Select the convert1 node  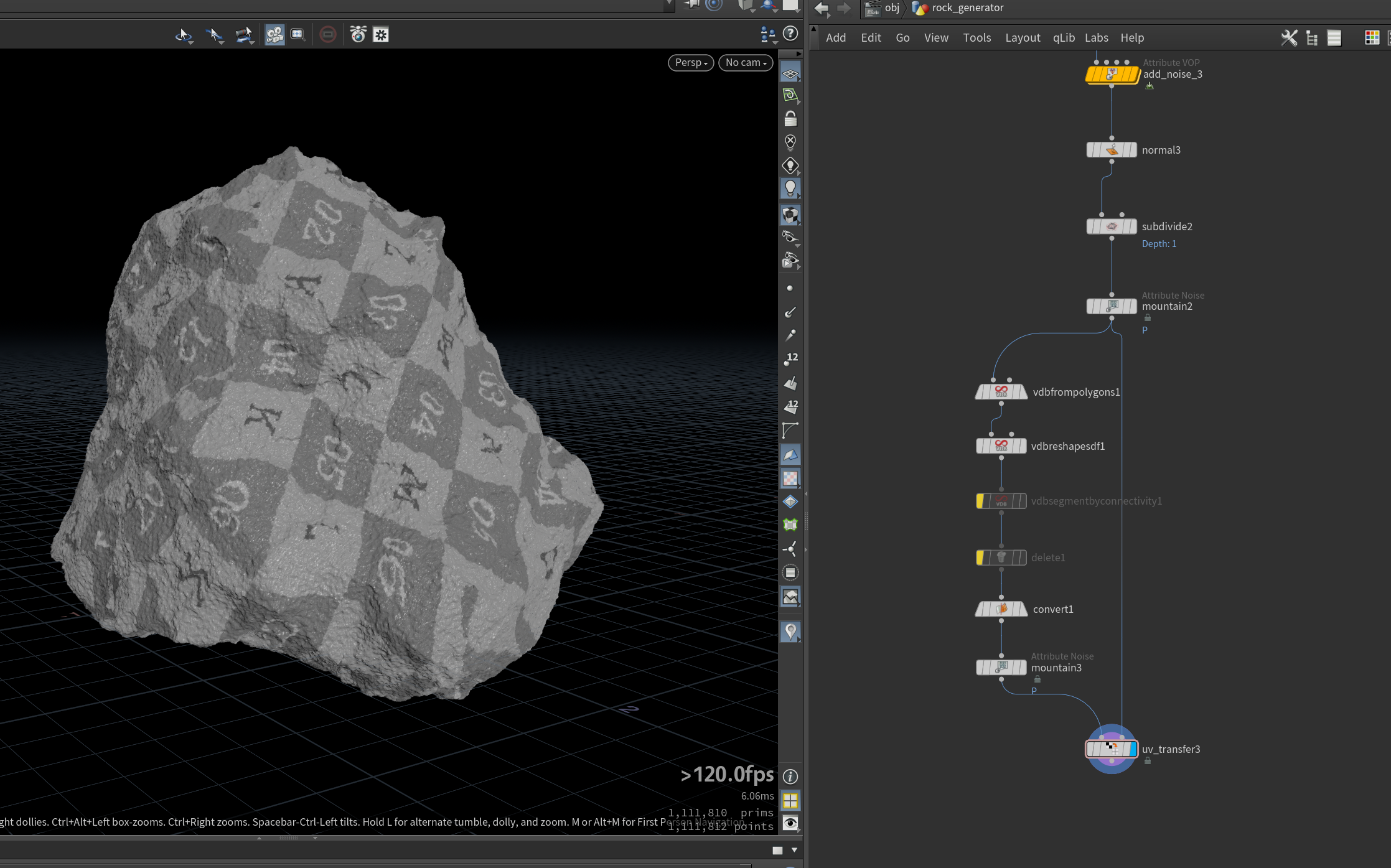(1001, 609)
